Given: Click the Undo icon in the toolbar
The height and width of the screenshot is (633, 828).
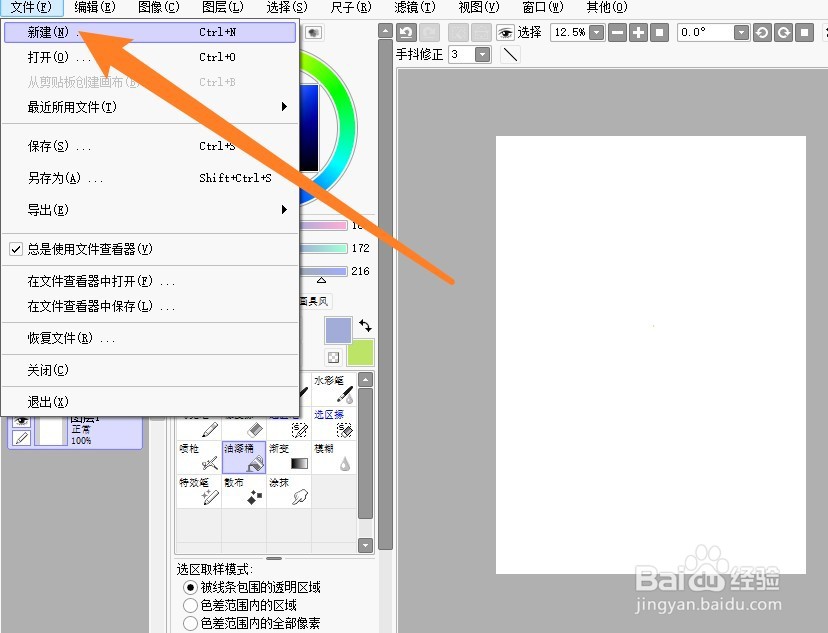Looking at the screenshot, I should coord(406,33).
